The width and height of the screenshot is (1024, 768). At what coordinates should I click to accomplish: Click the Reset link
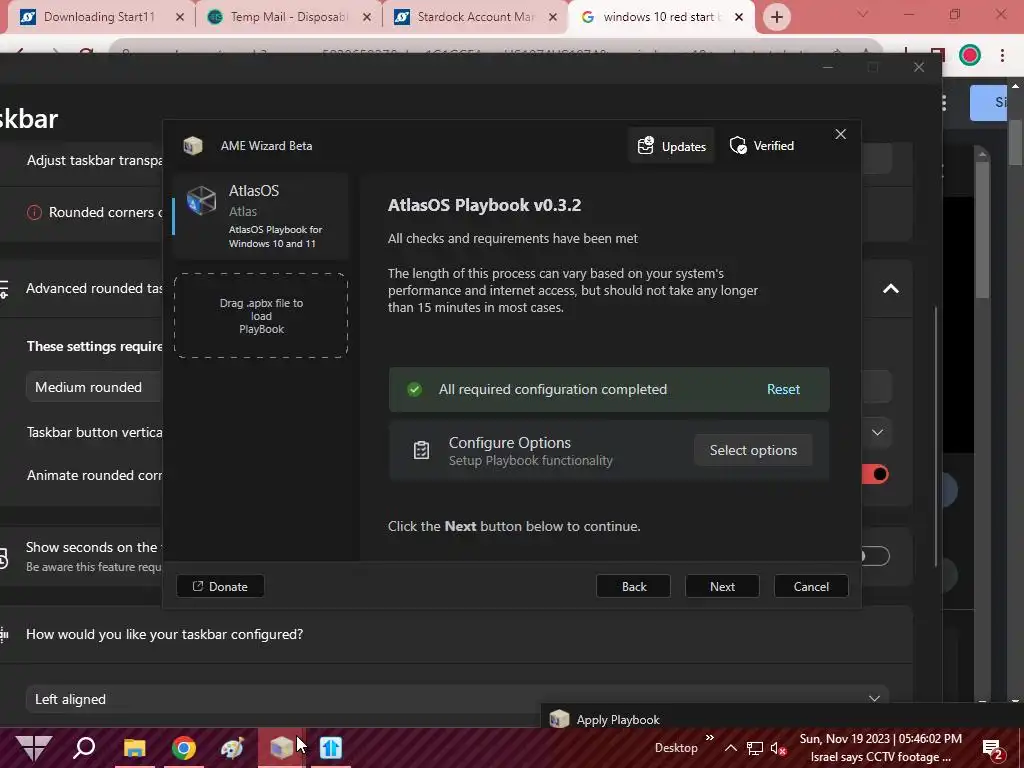783,389
